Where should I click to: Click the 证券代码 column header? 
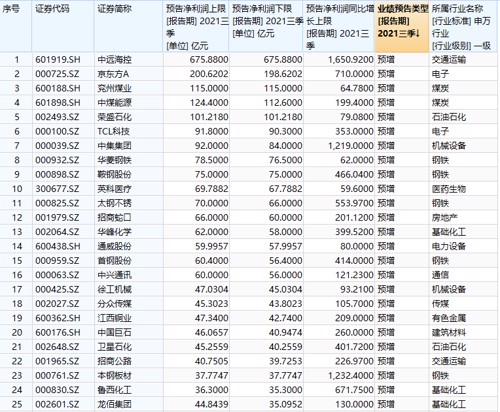(x=63, y=26)
